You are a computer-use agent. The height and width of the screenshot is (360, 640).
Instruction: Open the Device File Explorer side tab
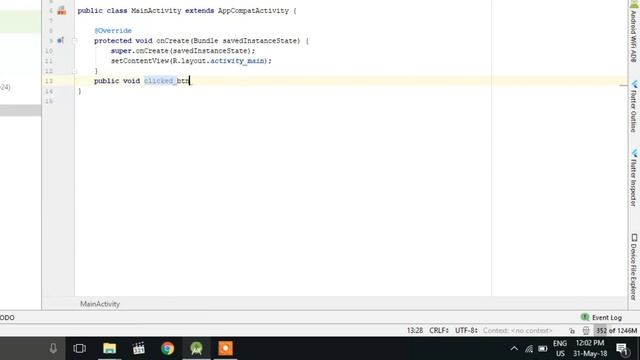634,267
